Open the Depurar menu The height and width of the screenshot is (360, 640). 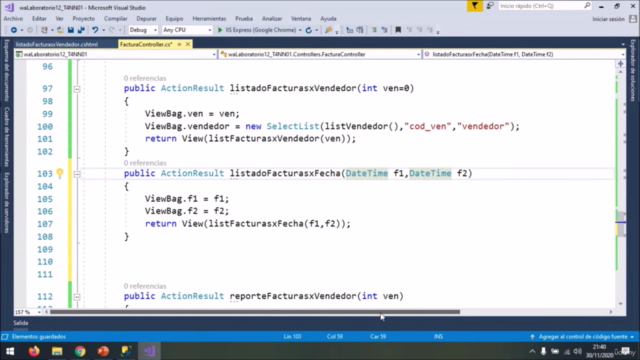[147, 19]
